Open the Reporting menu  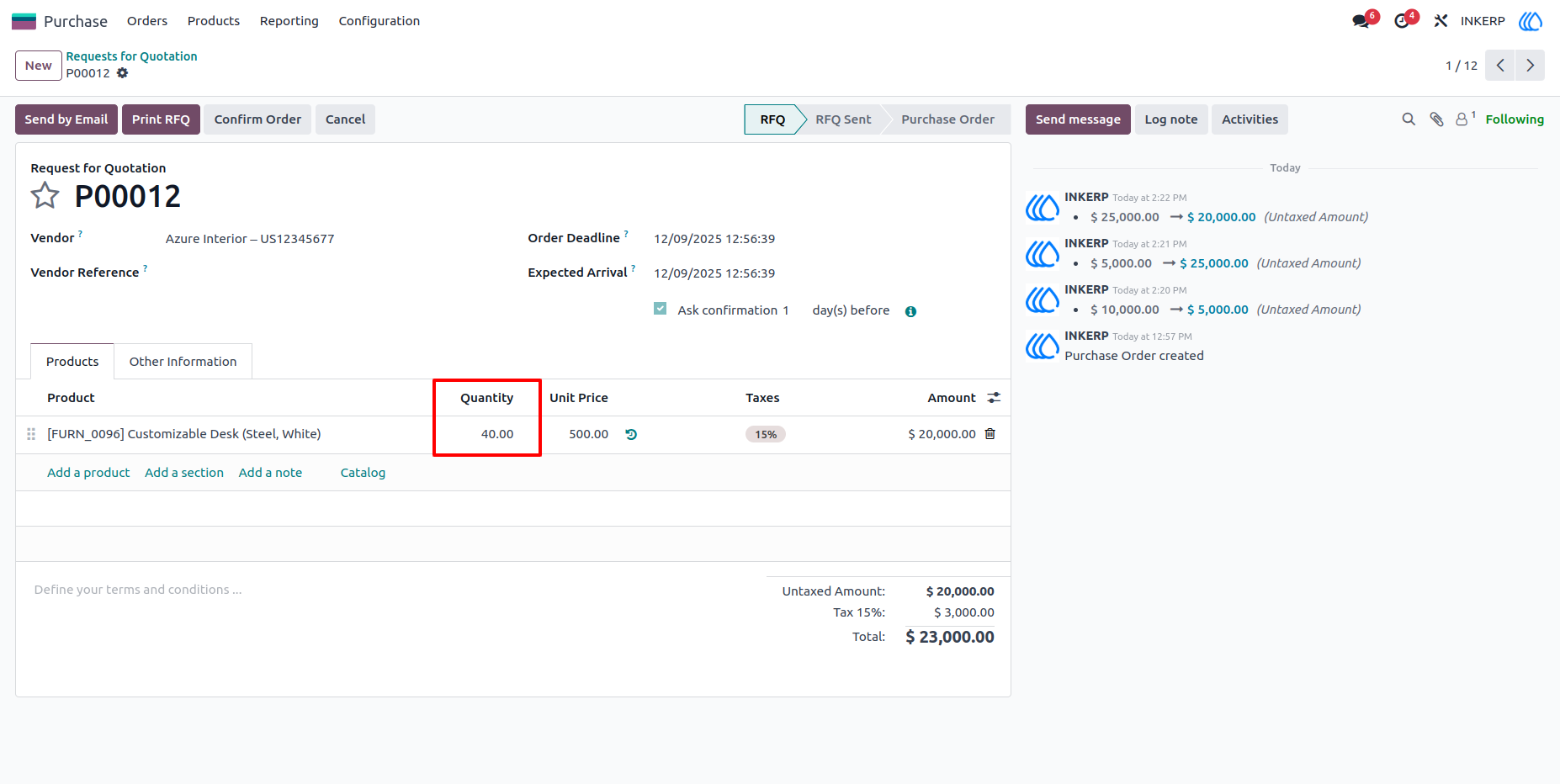point(289,21)
